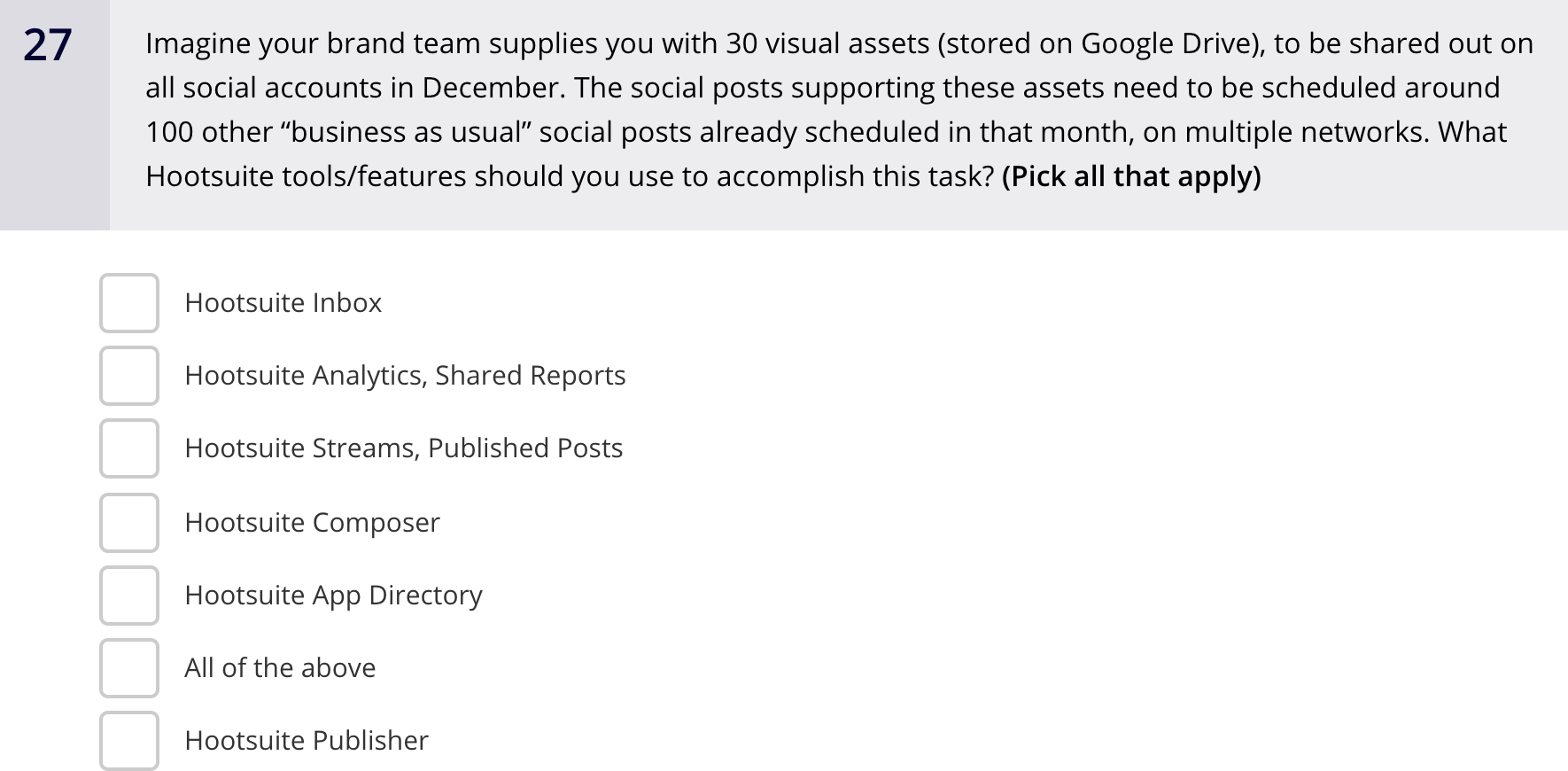
Task: Click the bold '(Pick all that apply)' text
Action: [1130, 176]
